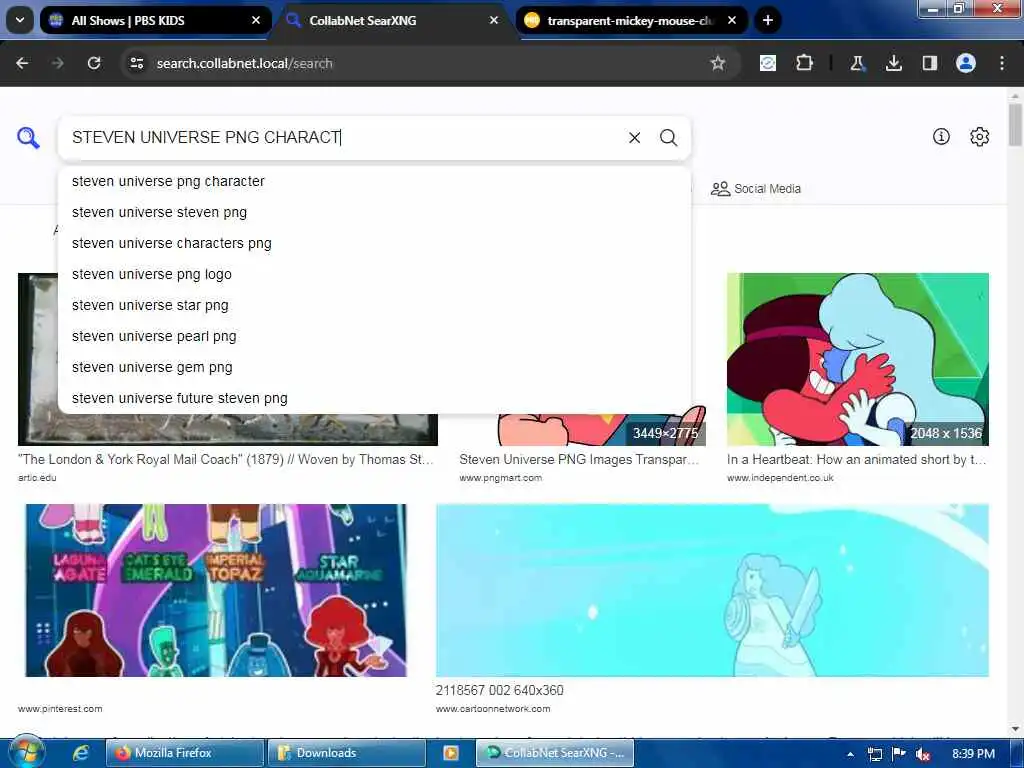
Task: Open a new browser tab
Action: (x=768, y=20)
